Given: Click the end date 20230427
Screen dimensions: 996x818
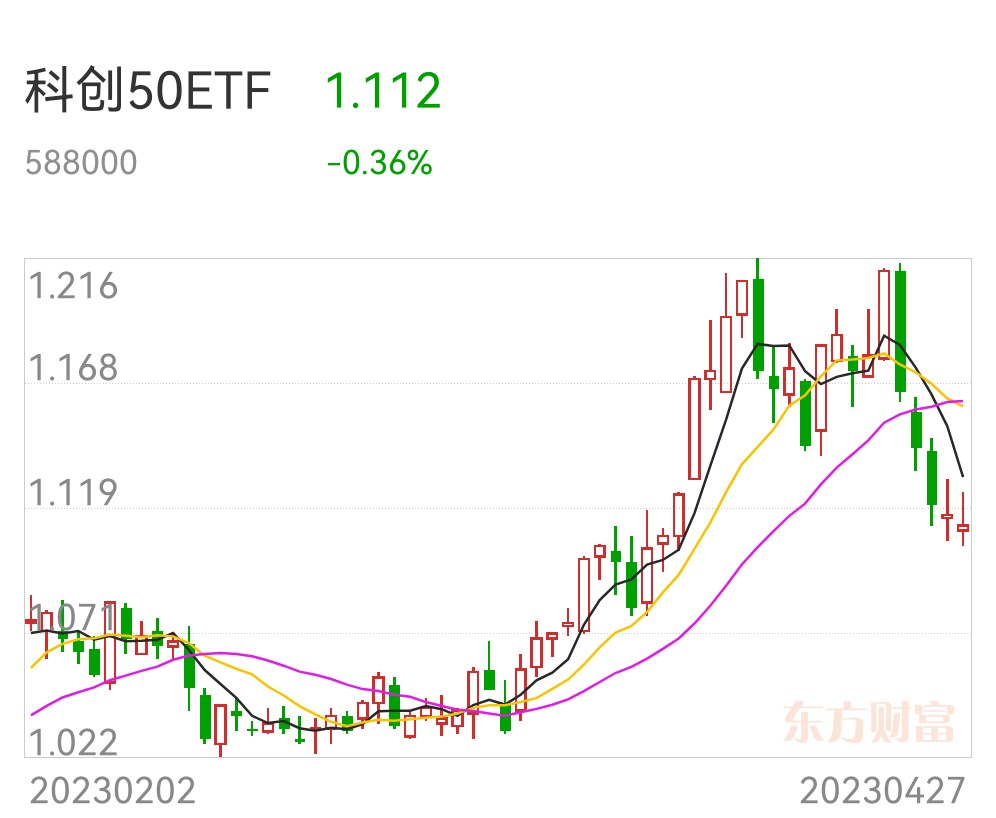Looking at the screenshot, I should [x=882, y=791].
